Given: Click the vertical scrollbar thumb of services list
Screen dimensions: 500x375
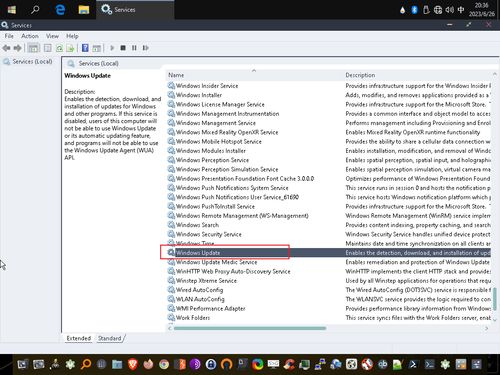Looking at the screenshot, I should (495, 299).
